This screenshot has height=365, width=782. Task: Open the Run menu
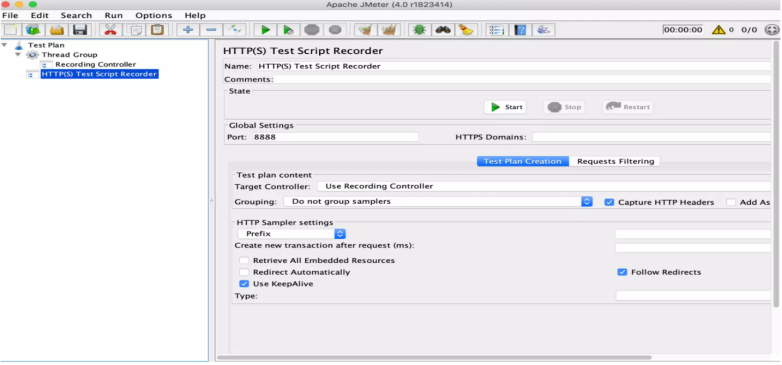pyautogui.click(x=114, y=15)
